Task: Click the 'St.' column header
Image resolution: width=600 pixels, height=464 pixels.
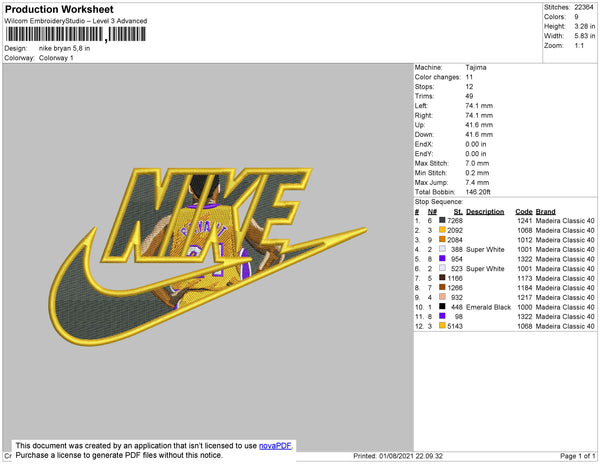Action: coord(458,212)
